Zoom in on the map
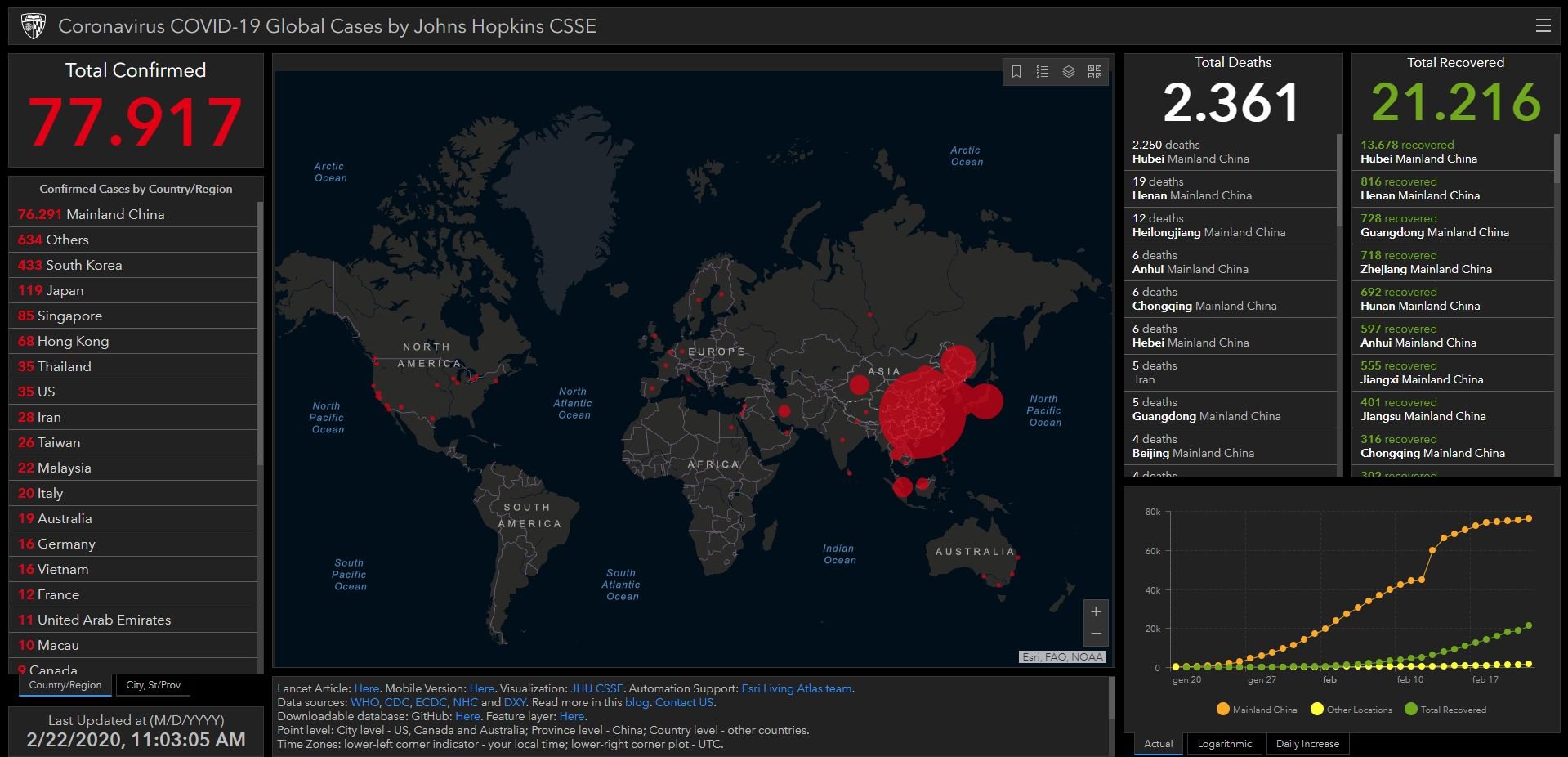This screenshot has width=1568, height=757. click(x=1096, y=611)
